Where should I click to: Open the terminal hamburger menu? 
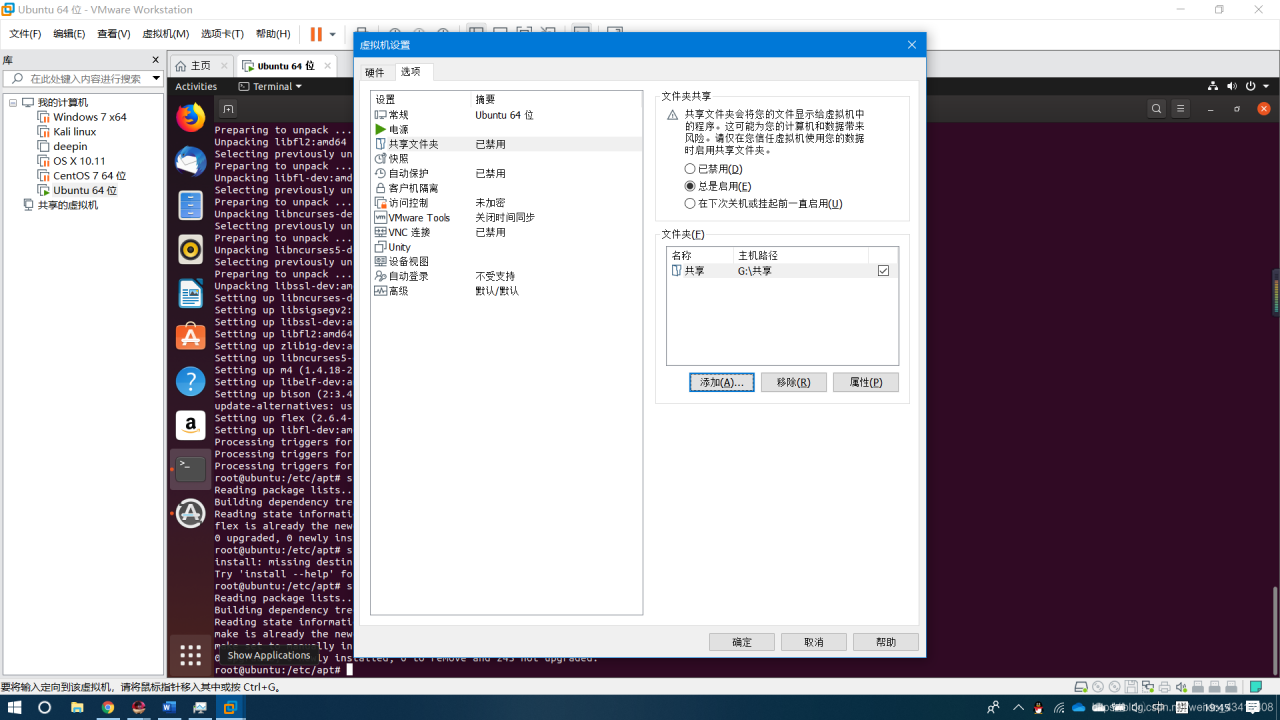[x=1181, y=109]
